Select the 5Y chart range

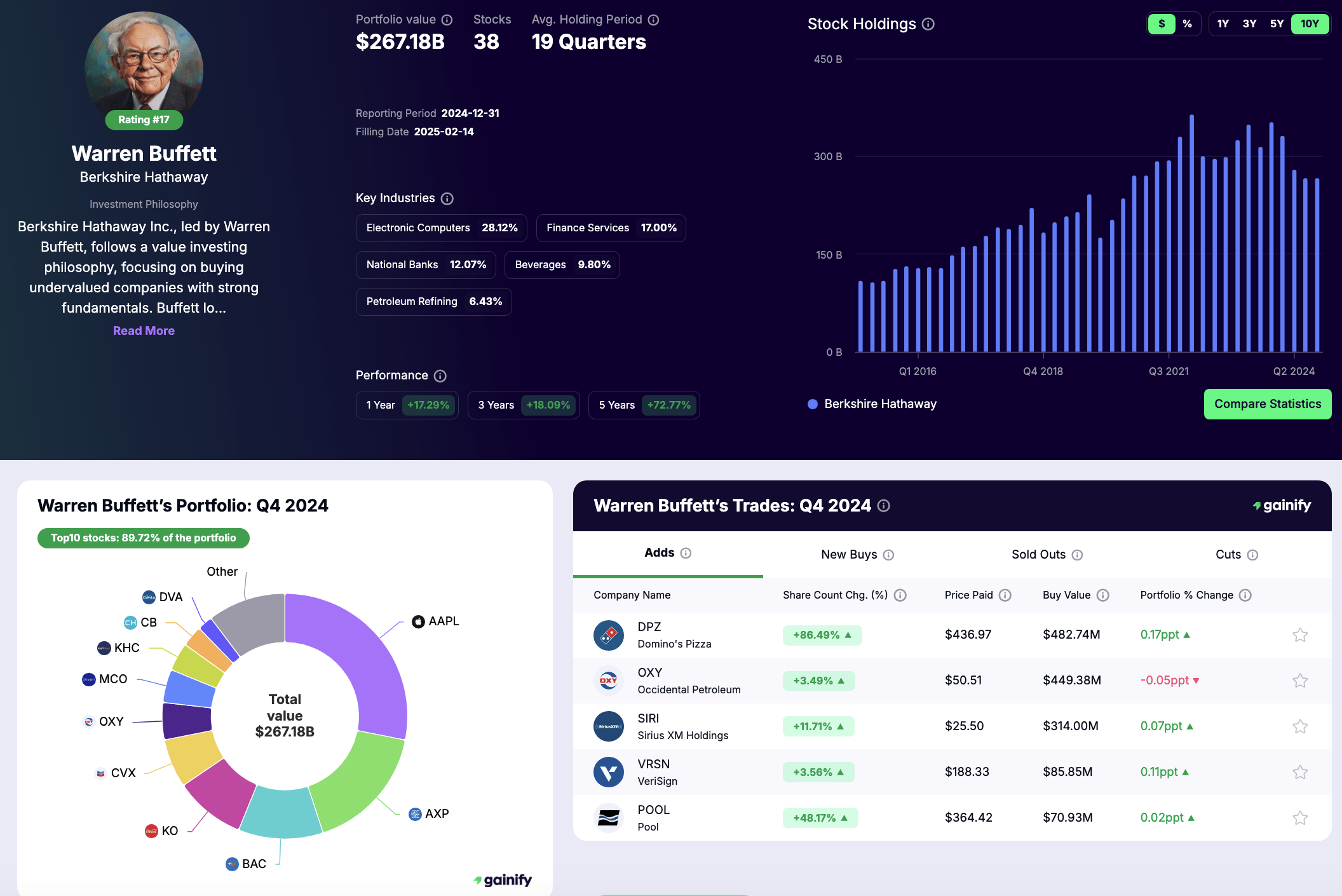pos(1277,24)
